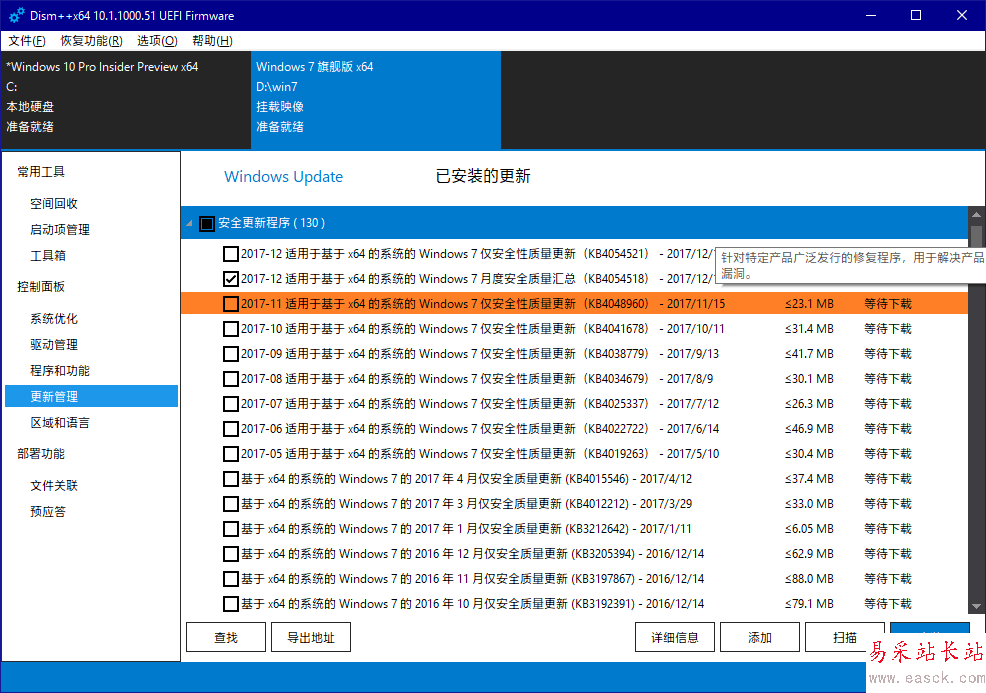
Task: Check the KB4025337 update checkbox
Action: (x=231, y=404)
